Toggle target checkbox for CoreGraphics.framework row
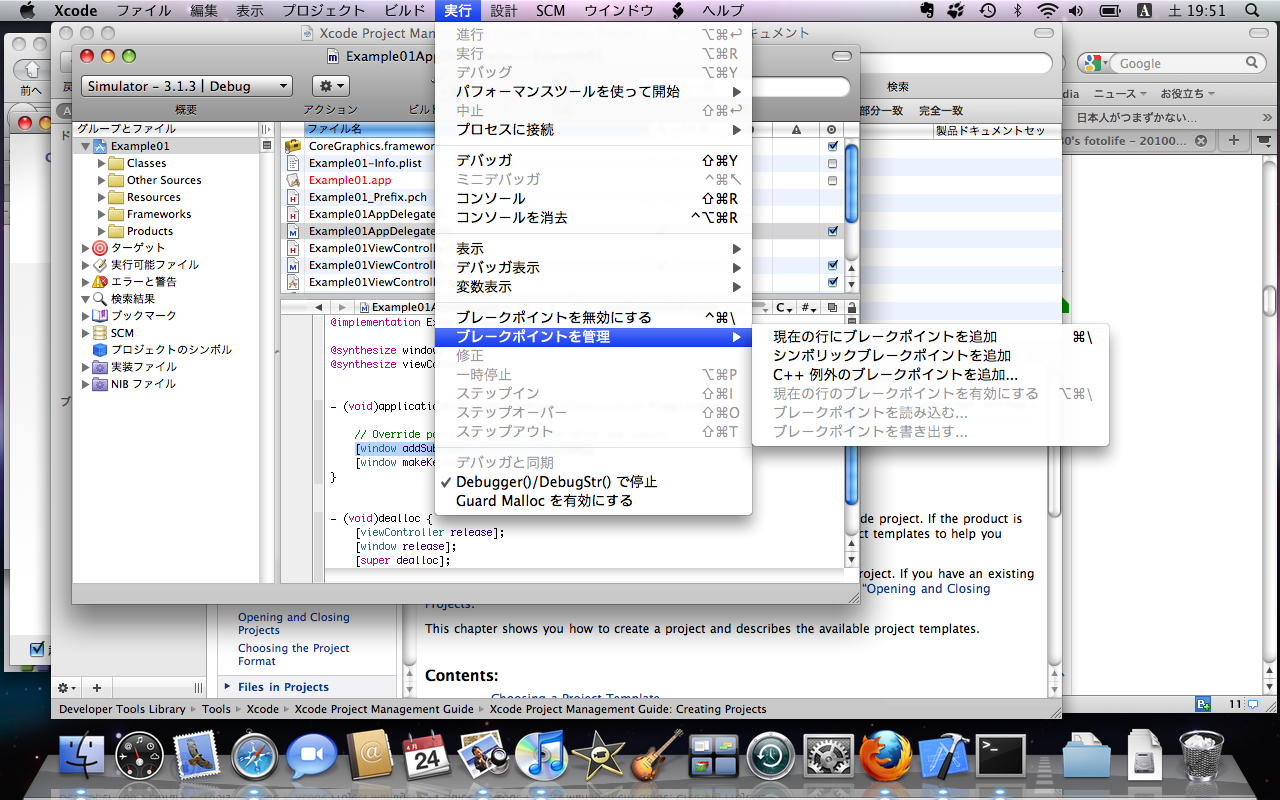Screen dimensions: 1280x800 point(832,146)
